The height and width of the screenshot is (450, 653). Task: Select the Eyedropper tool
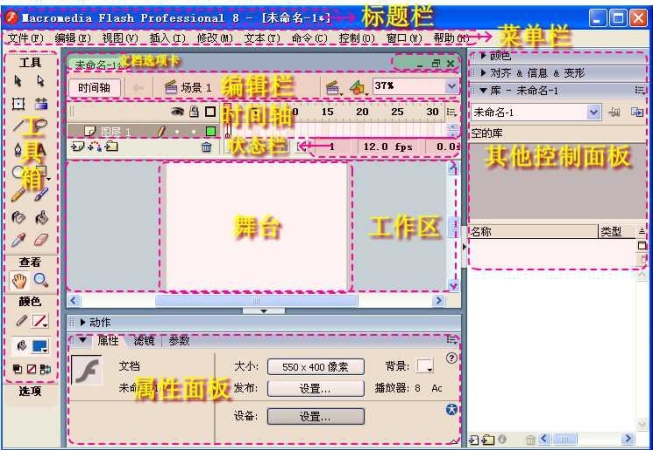click(x=18, y=240)
